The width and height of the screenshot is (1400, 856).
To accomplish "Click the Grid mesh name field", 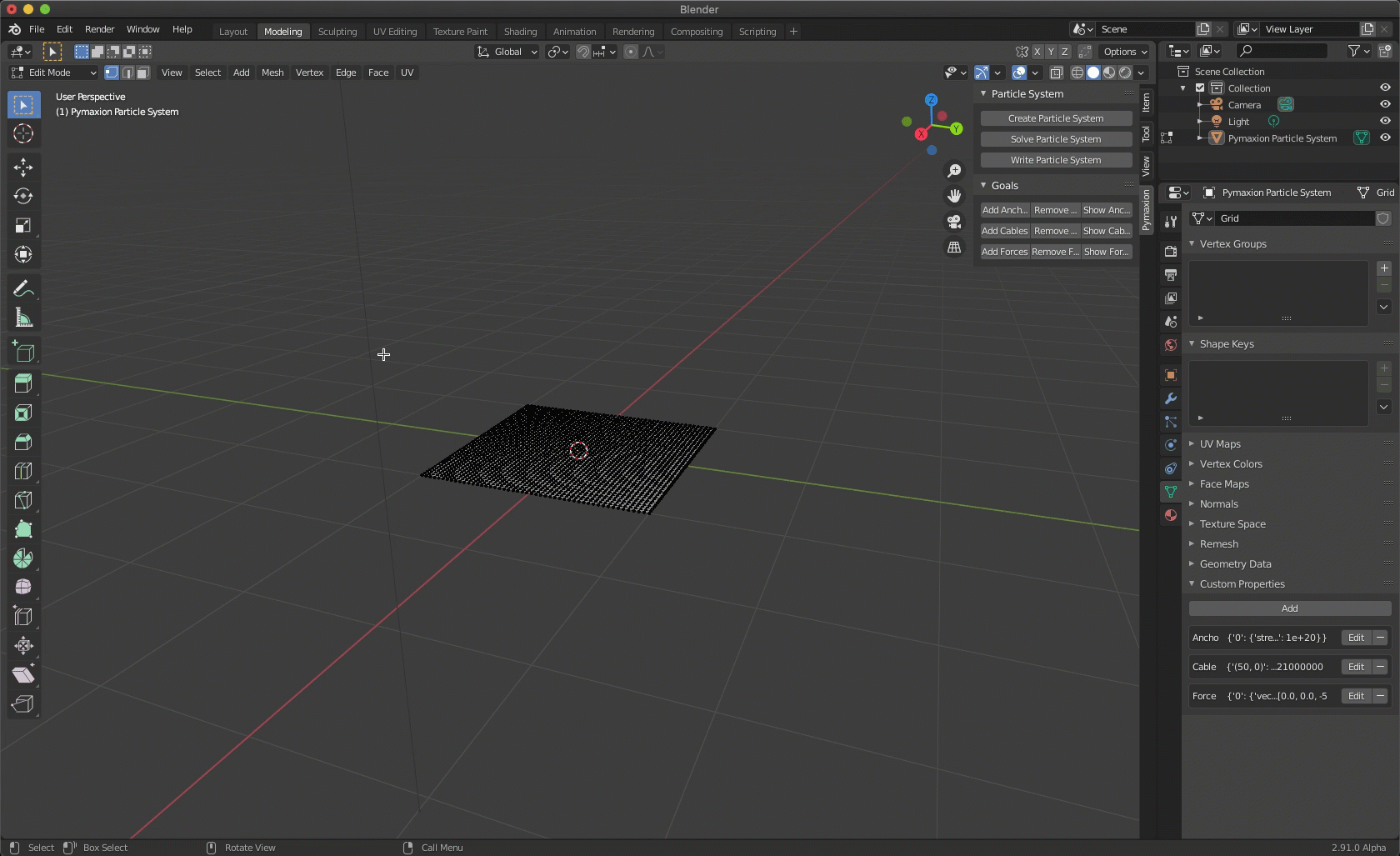I will (1293, 218).
